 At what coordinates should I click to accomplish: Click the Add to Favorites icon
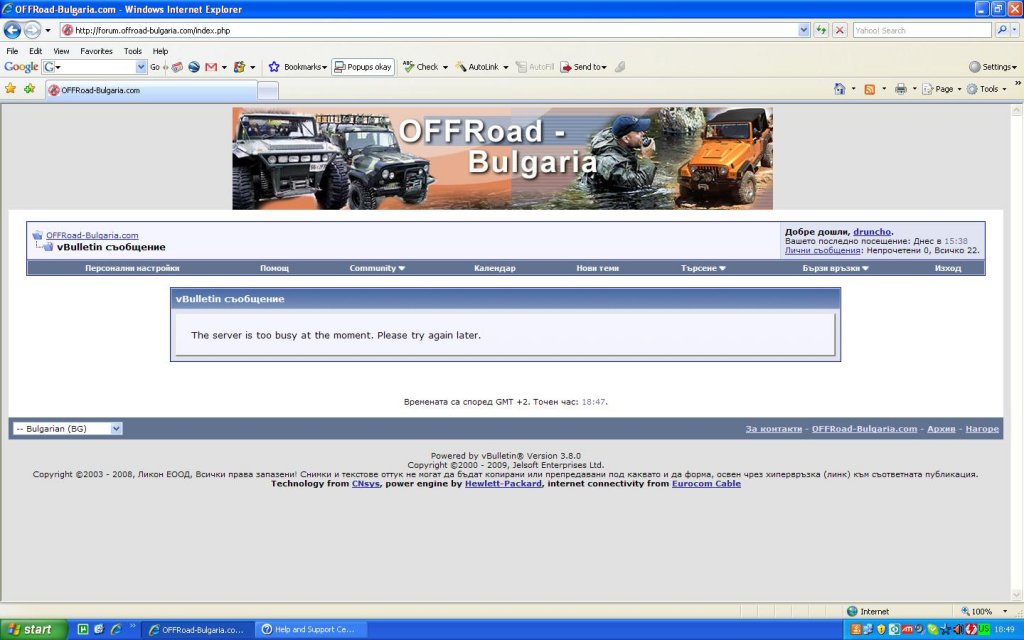[x=29, y=89]
